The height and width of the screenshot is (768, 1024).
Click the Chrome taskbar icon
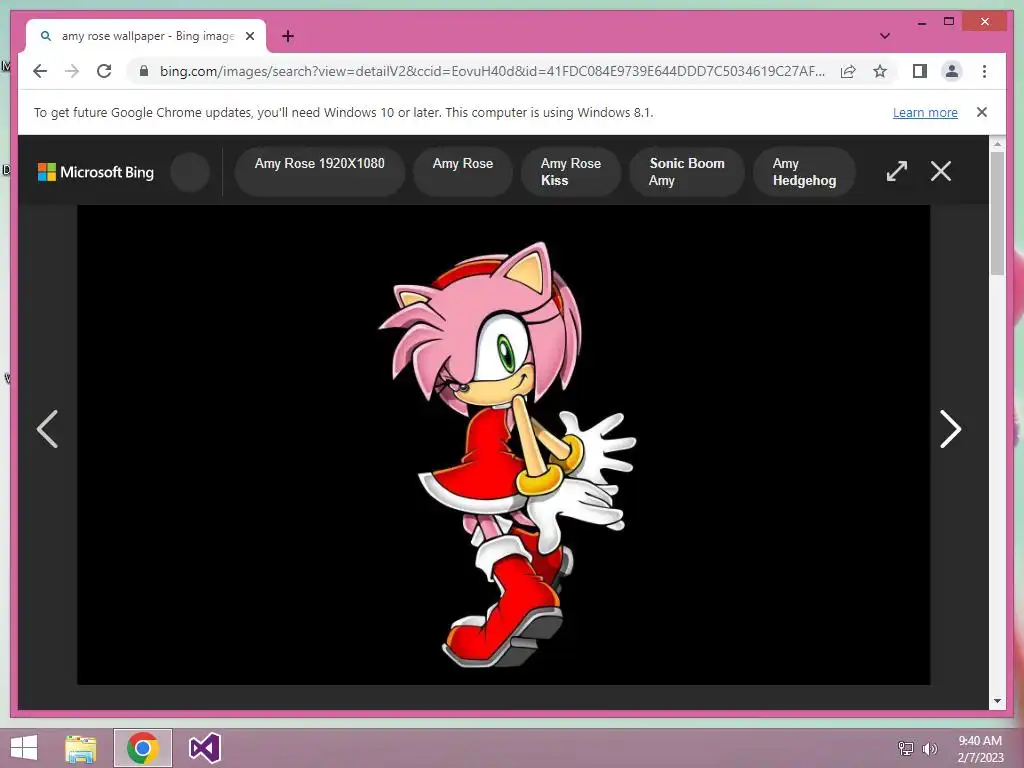click(x=143, y=748)
